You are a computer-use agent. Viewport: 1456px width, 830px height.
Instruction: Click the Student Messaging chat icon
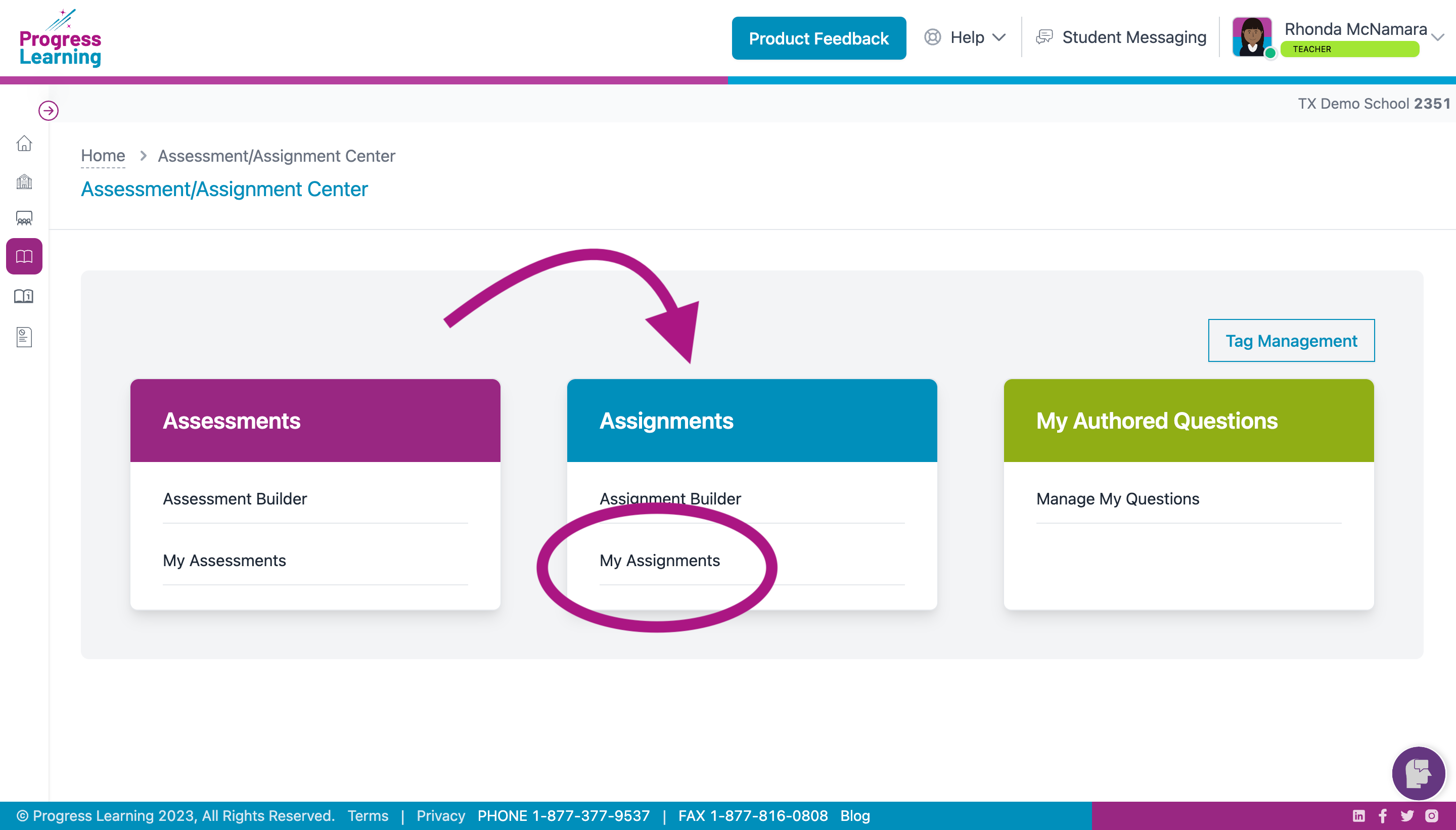(1044, 37)
